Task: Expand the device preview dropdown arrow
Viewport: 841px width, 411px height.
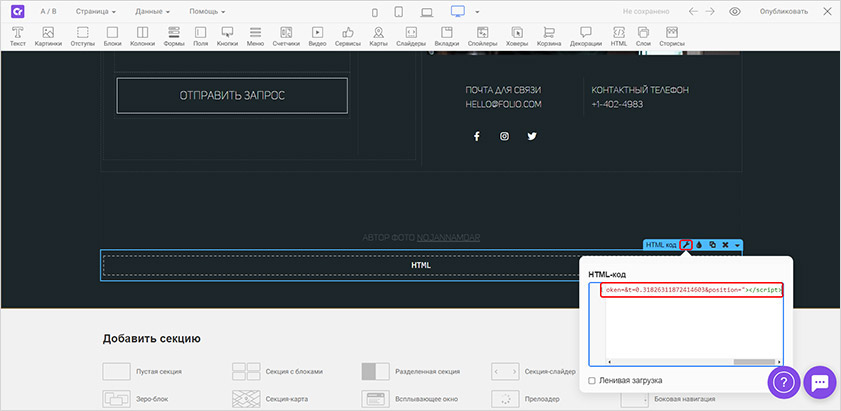Action: tap(477, 12)
